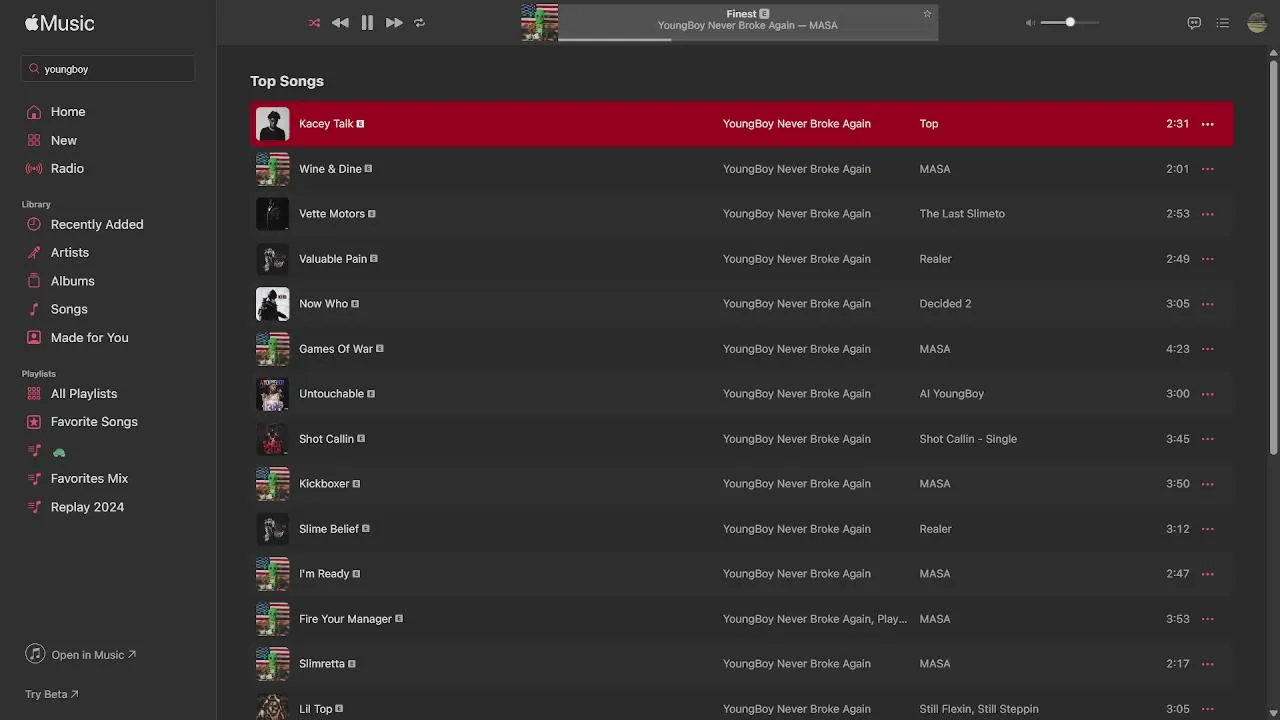Open more options for Fire Your Manager
Viewport: 1280px width, 720px height.
coord(1207,619)
